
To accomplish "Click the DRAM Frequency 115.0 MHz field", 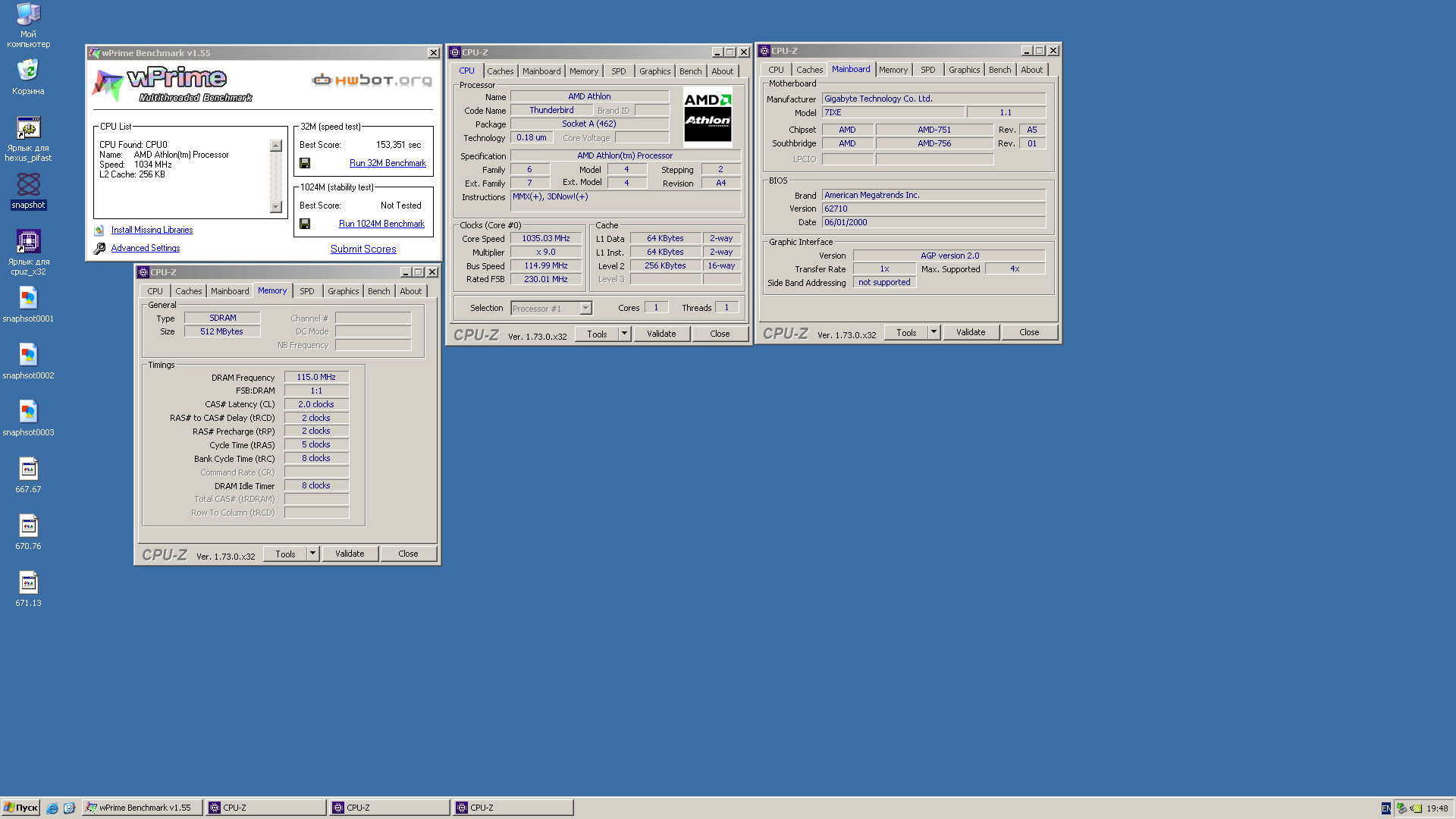I will click(316, 377).
